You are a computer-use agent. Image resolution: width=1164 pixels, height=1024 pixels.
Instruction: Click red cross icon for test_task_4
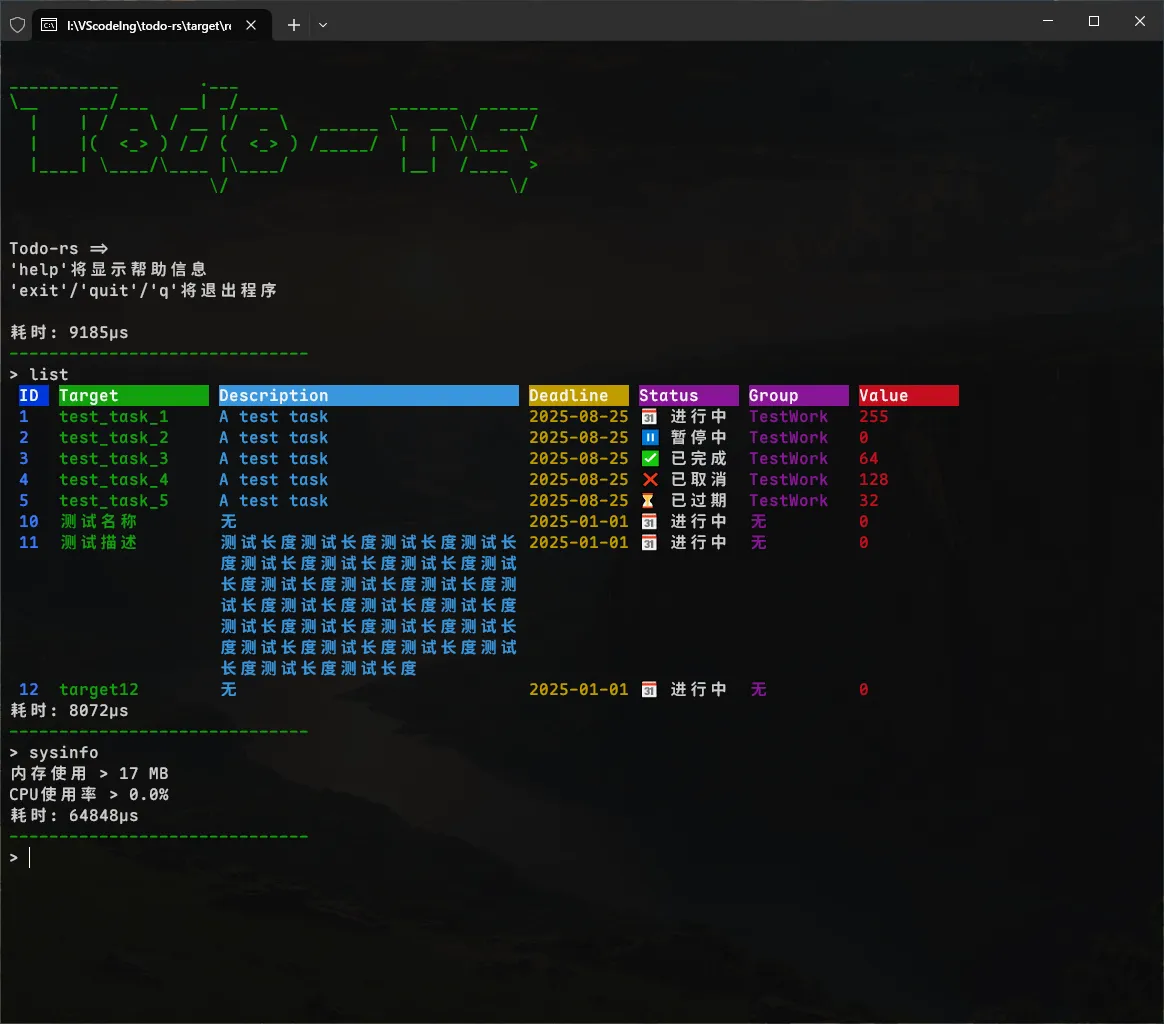[x=650, y=480]
